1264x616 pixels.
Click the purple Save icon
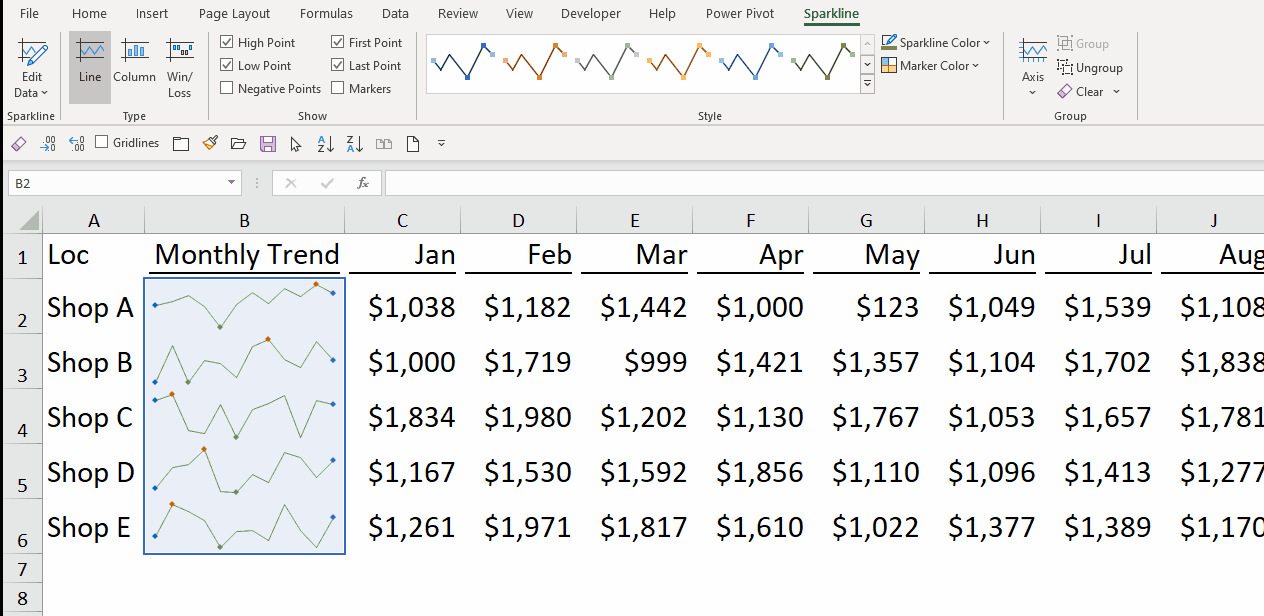[267, 144]
